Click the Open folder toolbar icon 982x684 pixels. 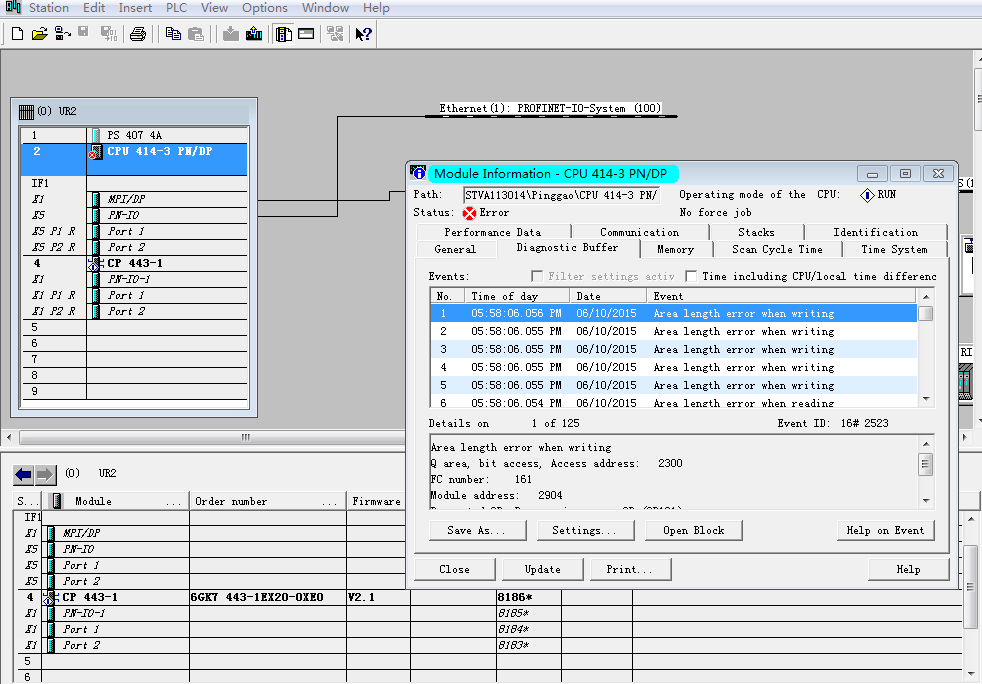click(39, 34)
